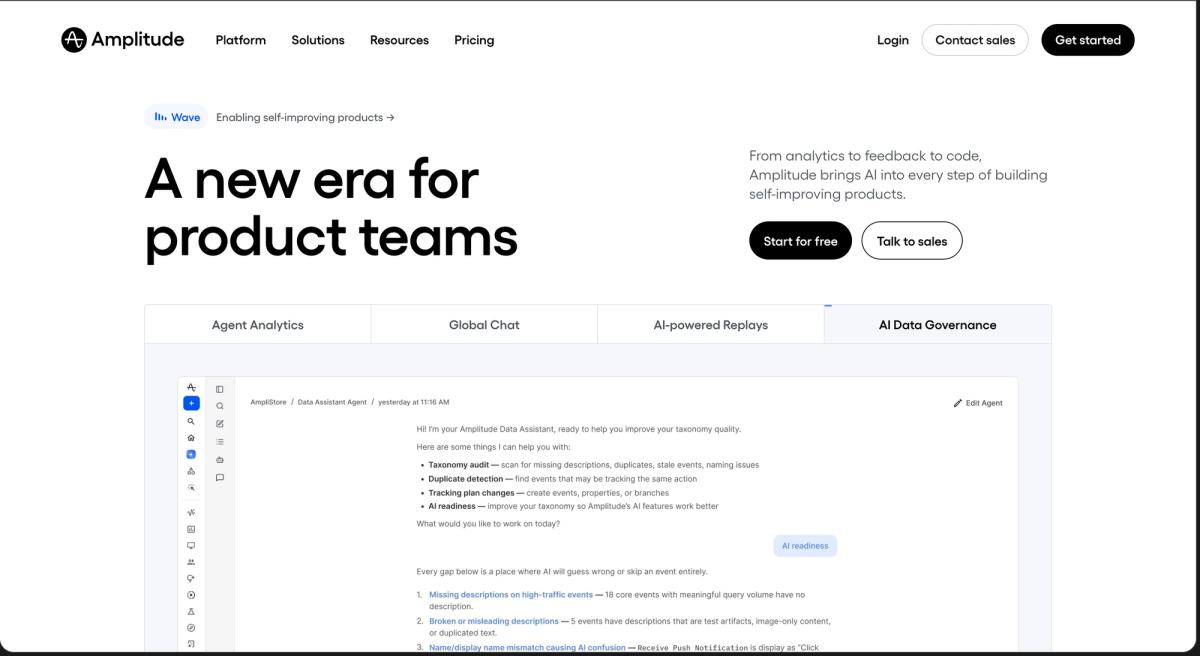
Task: Open the Platform menu
Action: (x=241, y=40)
